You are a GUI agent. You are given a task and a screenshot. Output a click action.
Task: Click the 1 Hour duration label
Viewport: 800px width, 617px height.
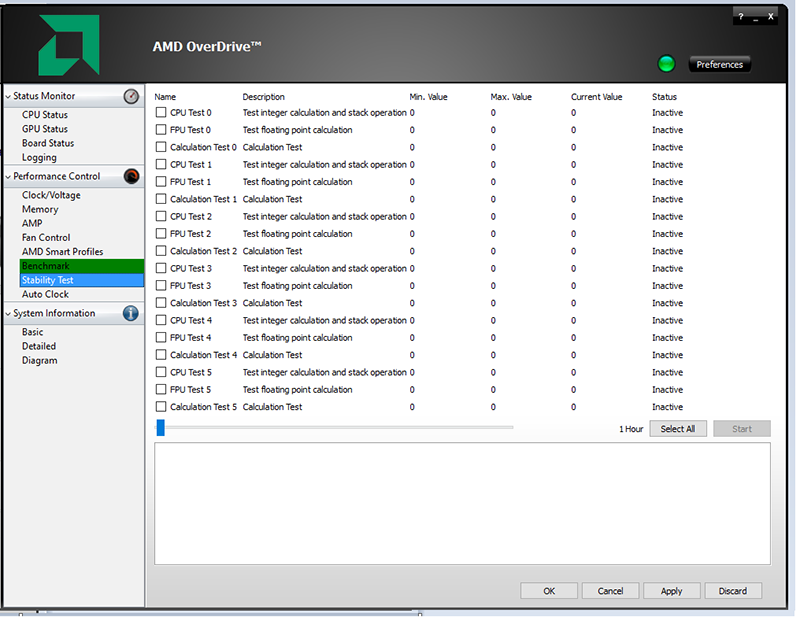tap(631, 429)
